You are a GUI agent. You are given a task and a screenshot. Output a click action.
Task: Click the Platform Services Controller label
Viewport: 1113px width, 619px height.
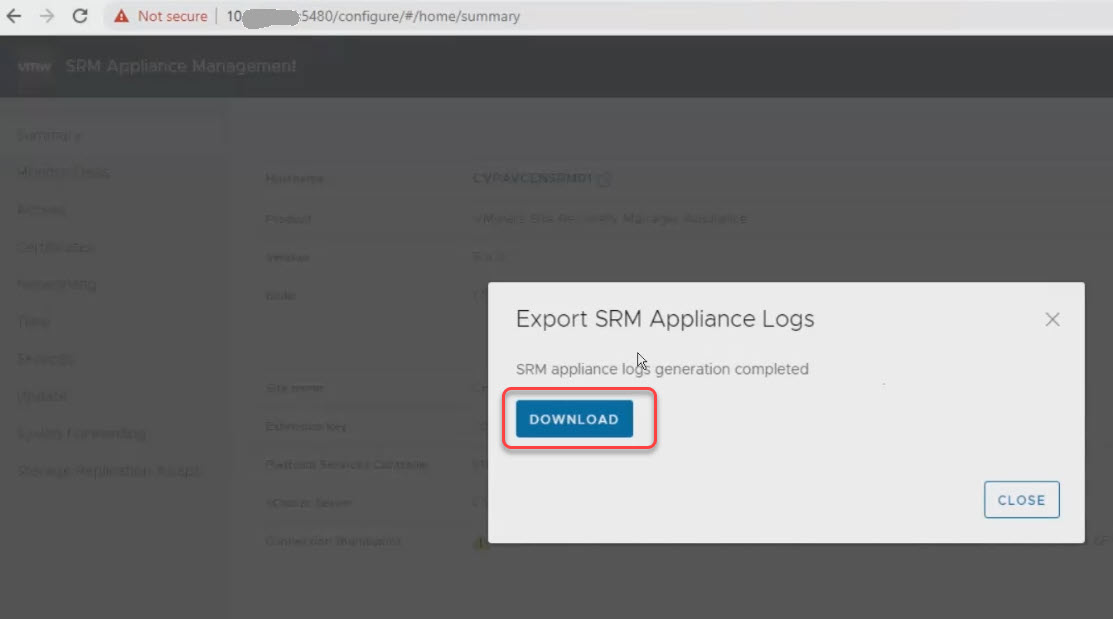(346, 464)
